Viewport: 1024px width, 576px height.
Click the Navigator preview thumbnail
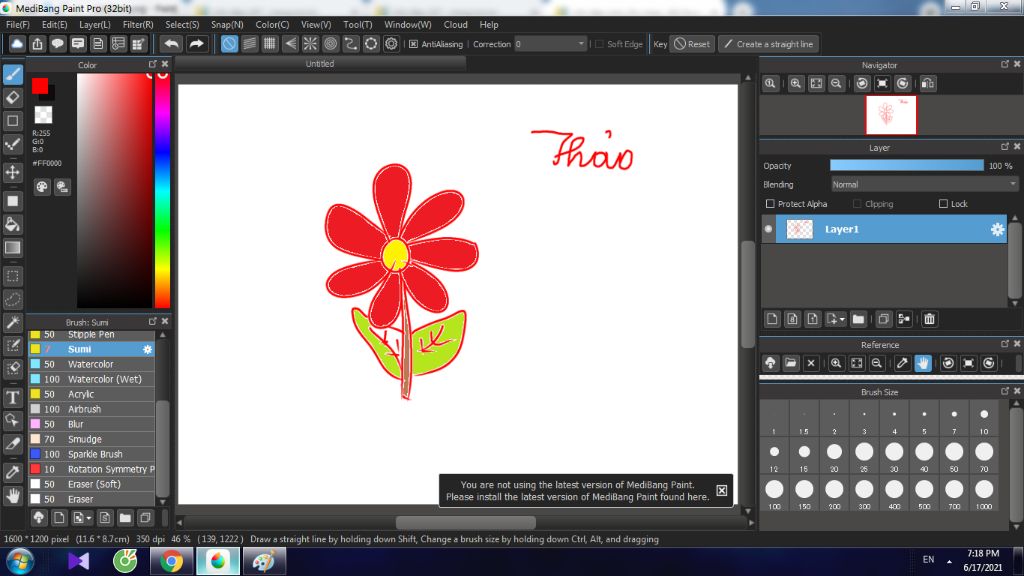pyautogui.click(x=891, y=115)
